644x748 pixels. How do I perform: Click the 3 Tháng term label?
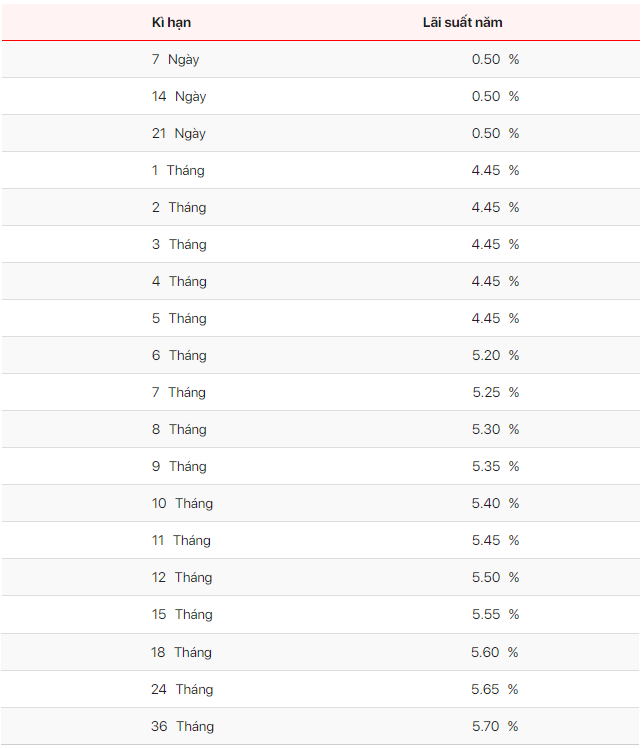[179, 244]
